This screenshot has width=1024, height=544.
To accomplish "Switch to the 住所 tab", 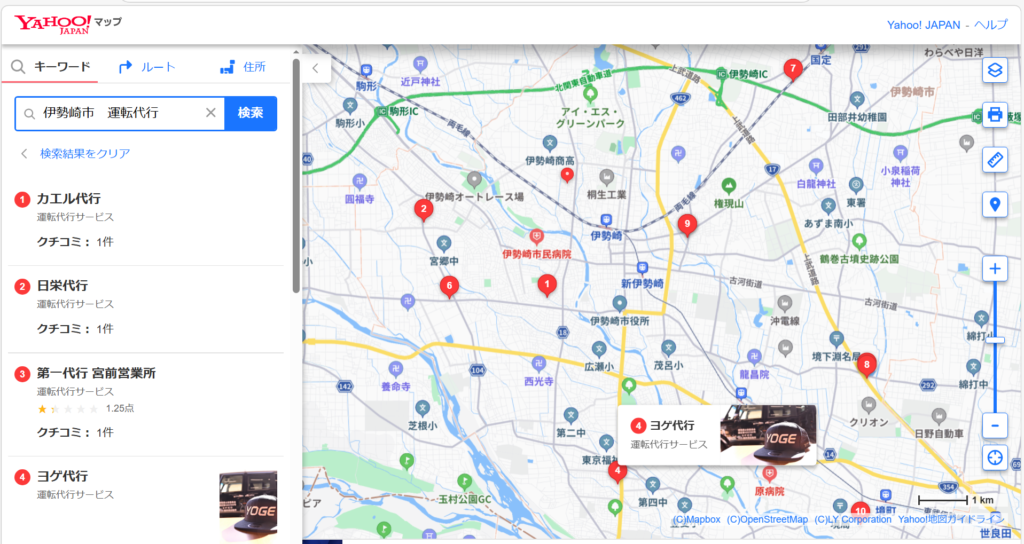I will click(x=243, y=67).
